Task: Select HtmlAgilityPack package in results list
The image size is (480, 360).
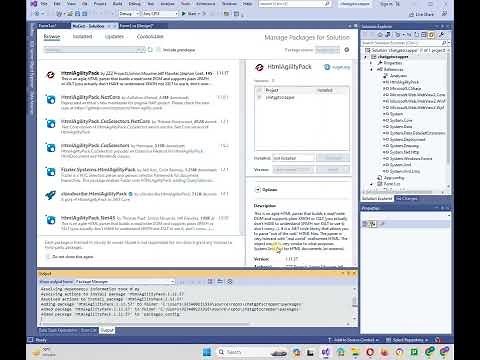Action: [x=139, y=78]
